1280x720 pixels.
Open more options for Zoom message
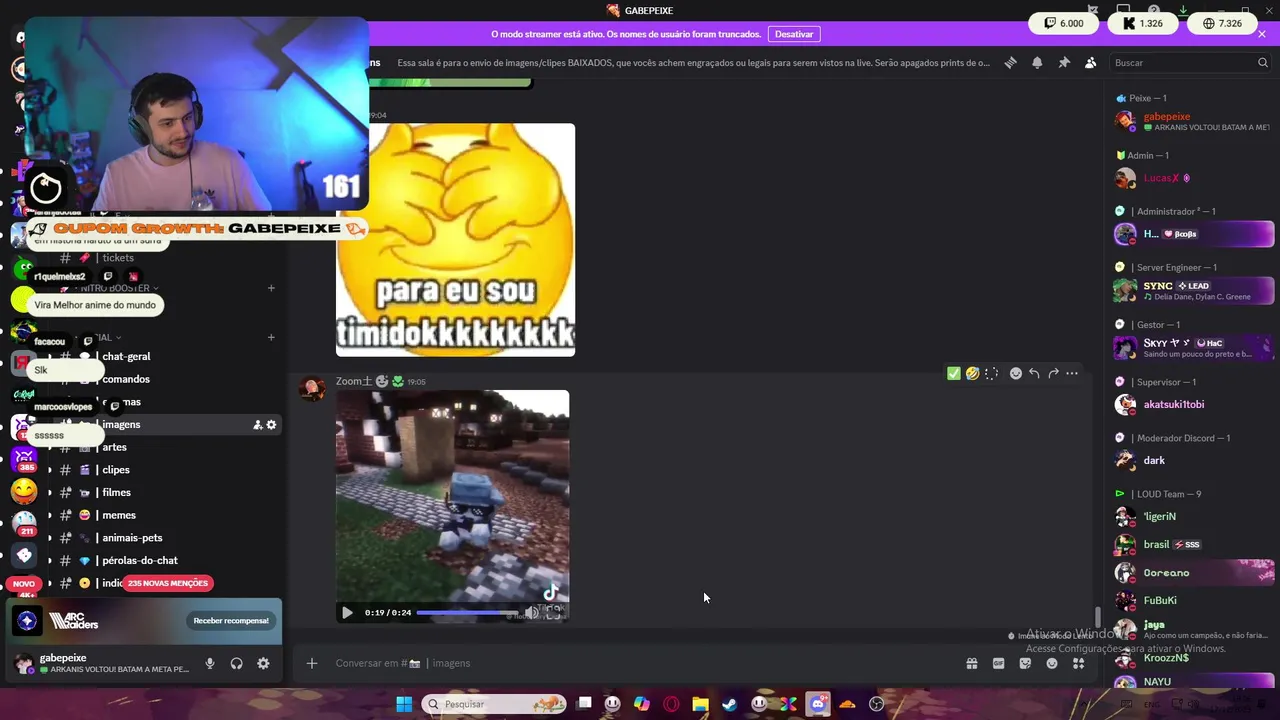click(1072, 373)
